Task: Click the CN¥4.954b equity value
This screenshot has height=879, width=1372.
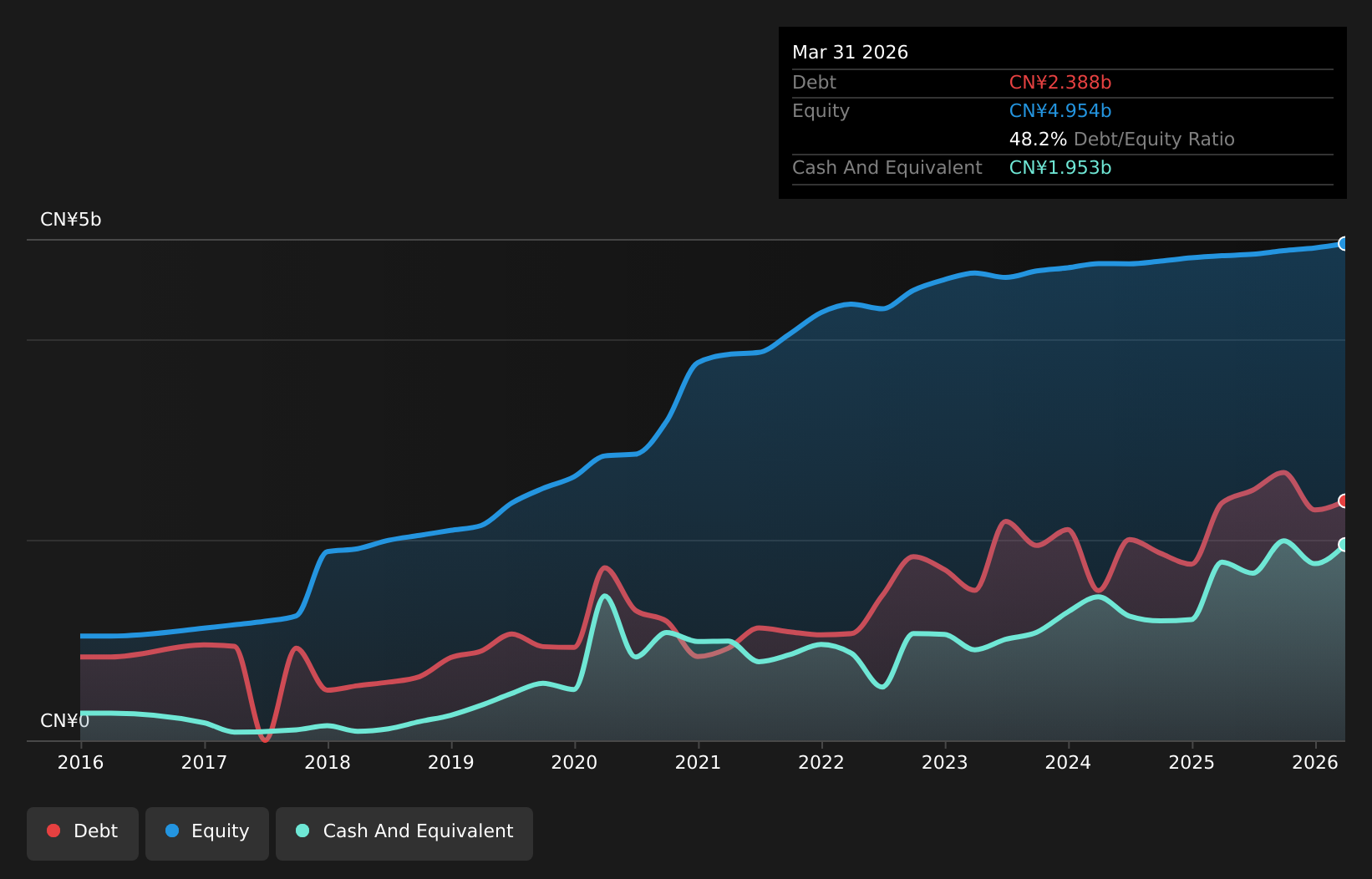Action: click(x=1060, y=111)
